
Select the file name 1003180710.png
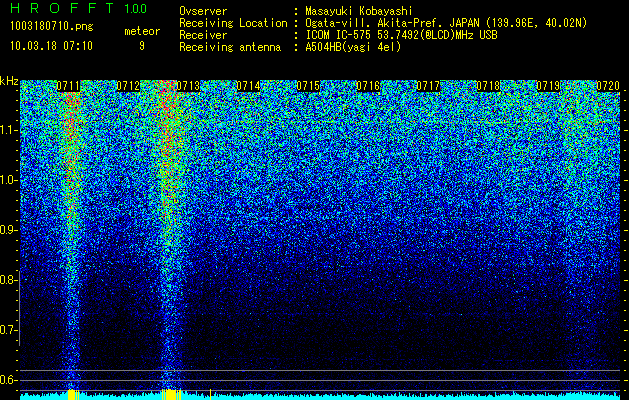pos(52,27)
